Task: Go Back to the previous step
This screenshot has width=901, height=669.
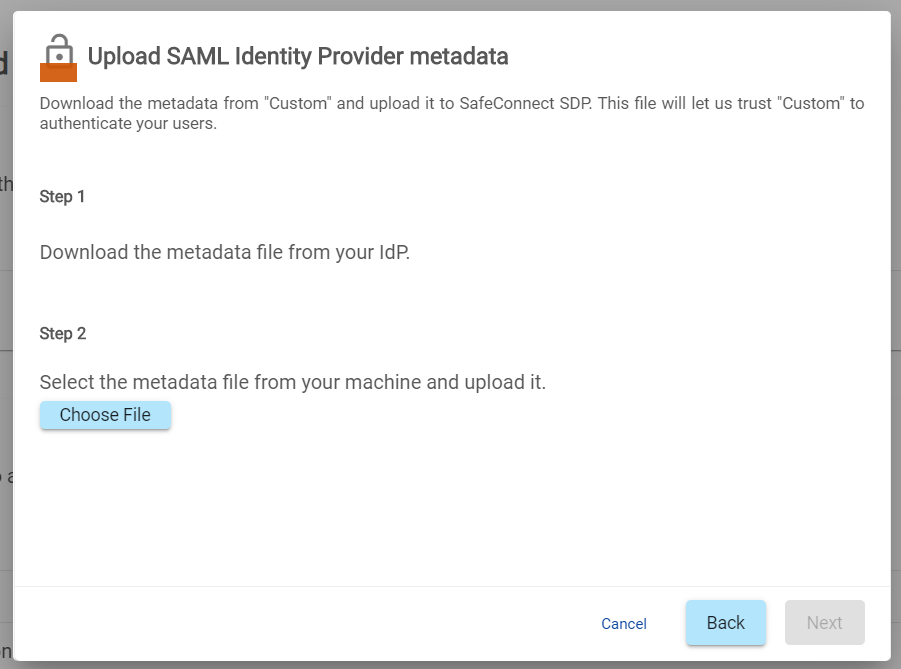Action: click(725, 623)
